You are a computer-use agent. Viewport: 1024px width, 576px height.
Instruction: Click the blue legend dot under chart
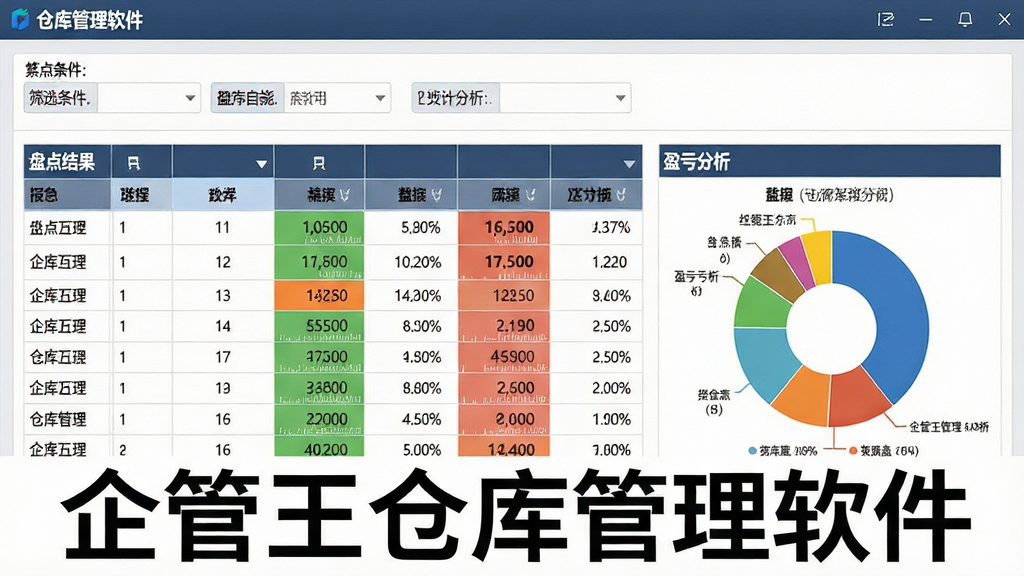tap(752, 451)
